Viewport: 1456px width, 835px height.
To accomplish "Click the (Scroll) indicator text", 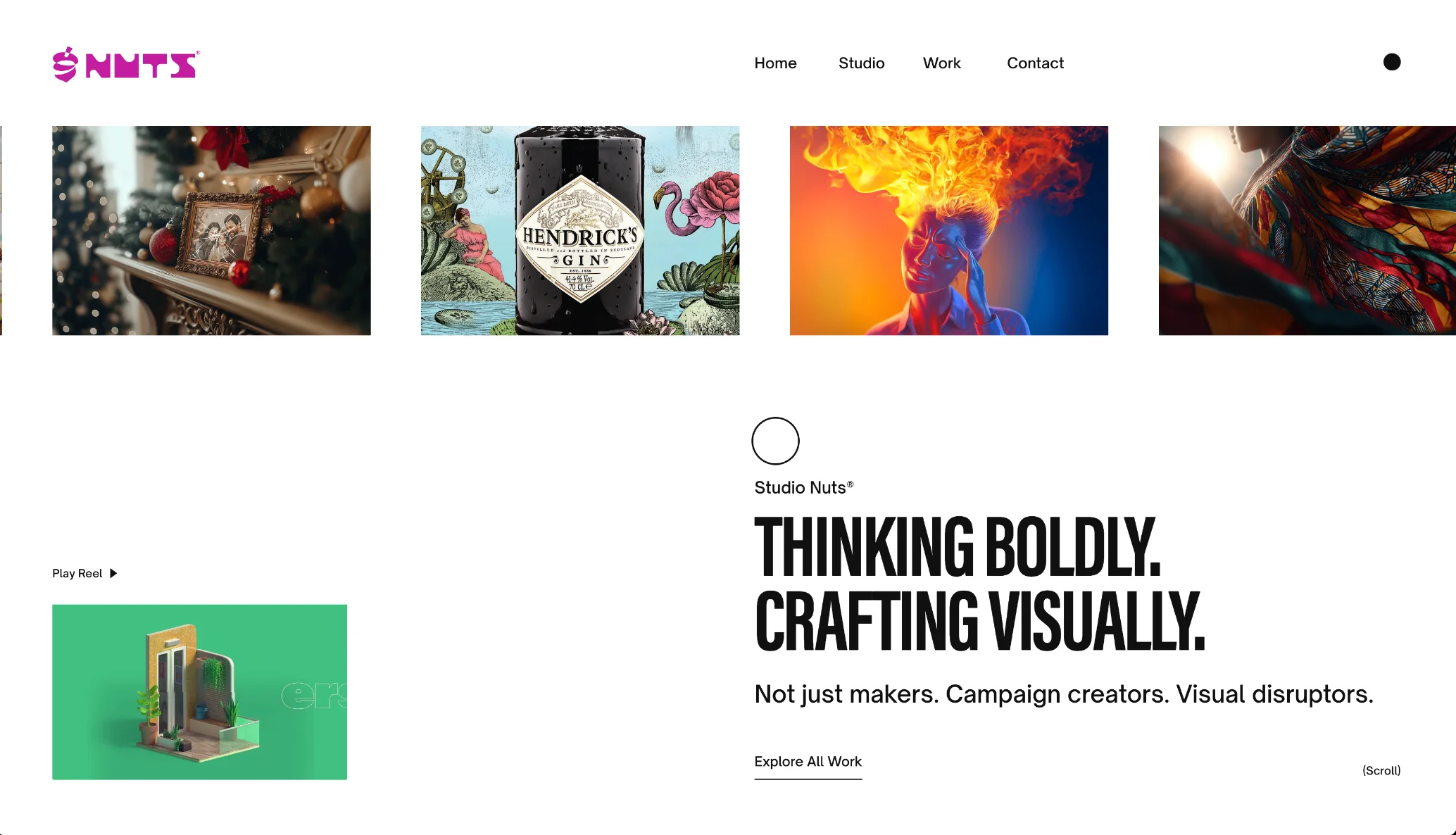I will pyautogui.click(x=1381, y=770).
